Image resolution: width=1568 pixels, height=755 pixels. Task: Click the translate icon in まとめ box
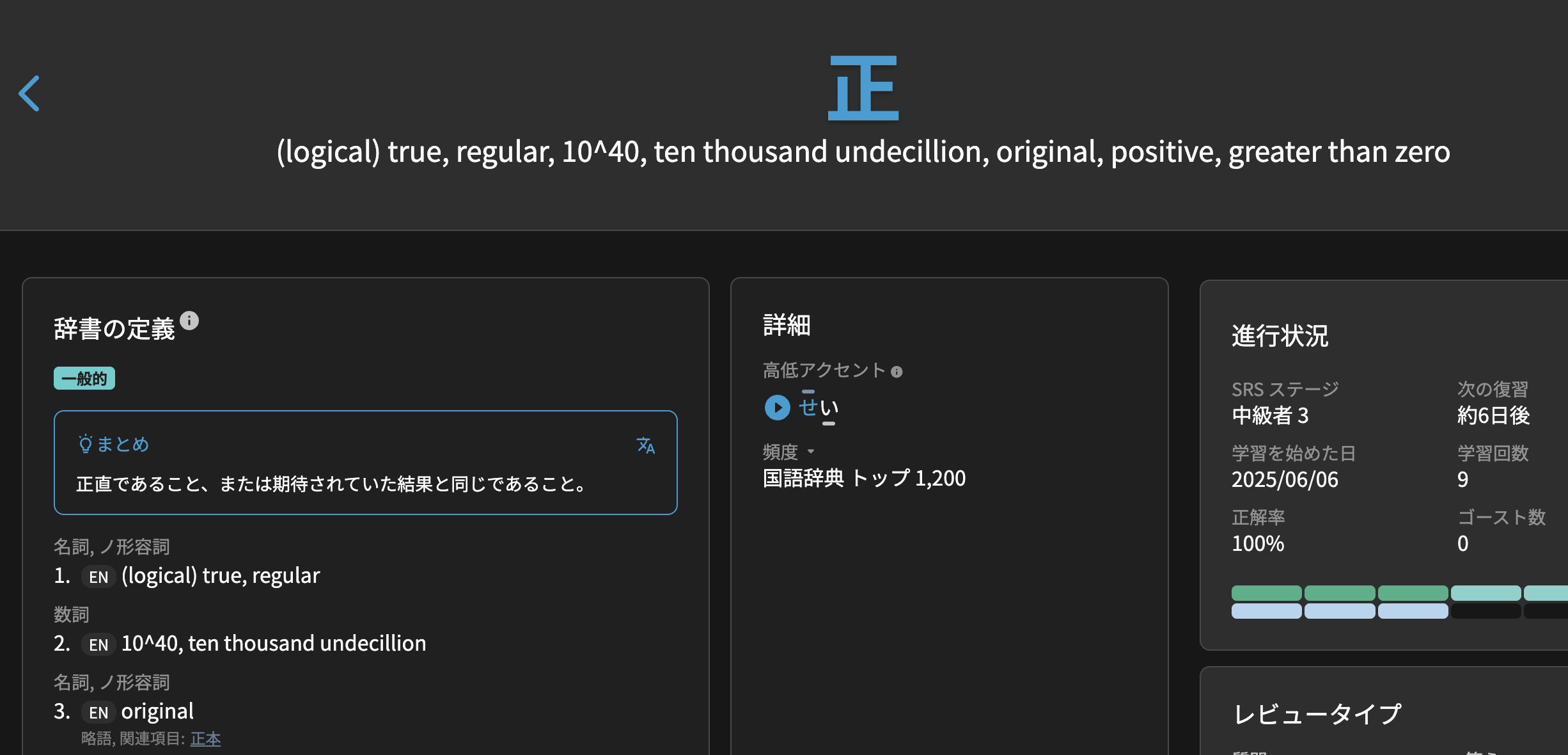646,445
